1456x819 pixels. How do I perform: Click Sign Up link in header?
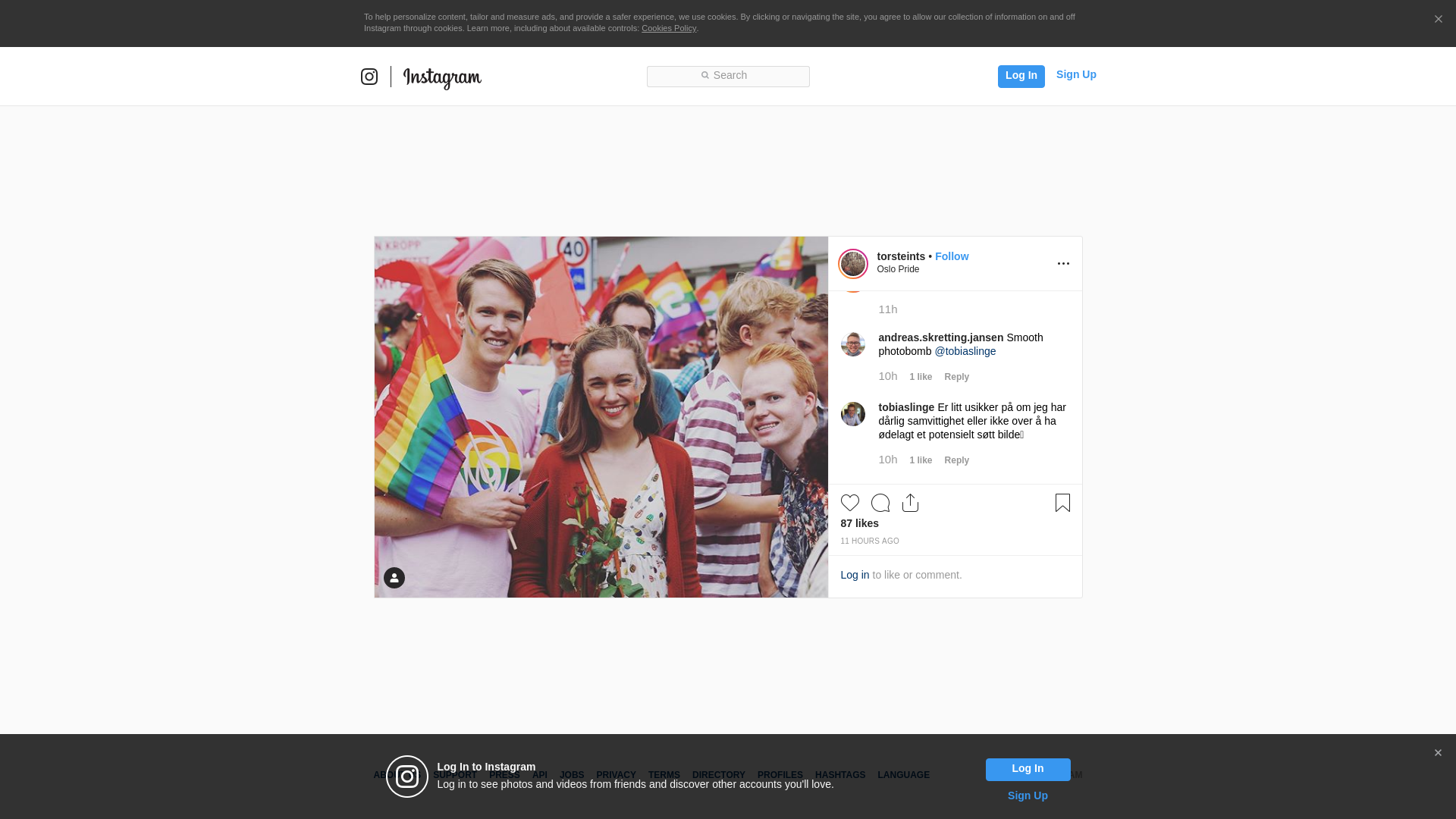pos(1076,74)
